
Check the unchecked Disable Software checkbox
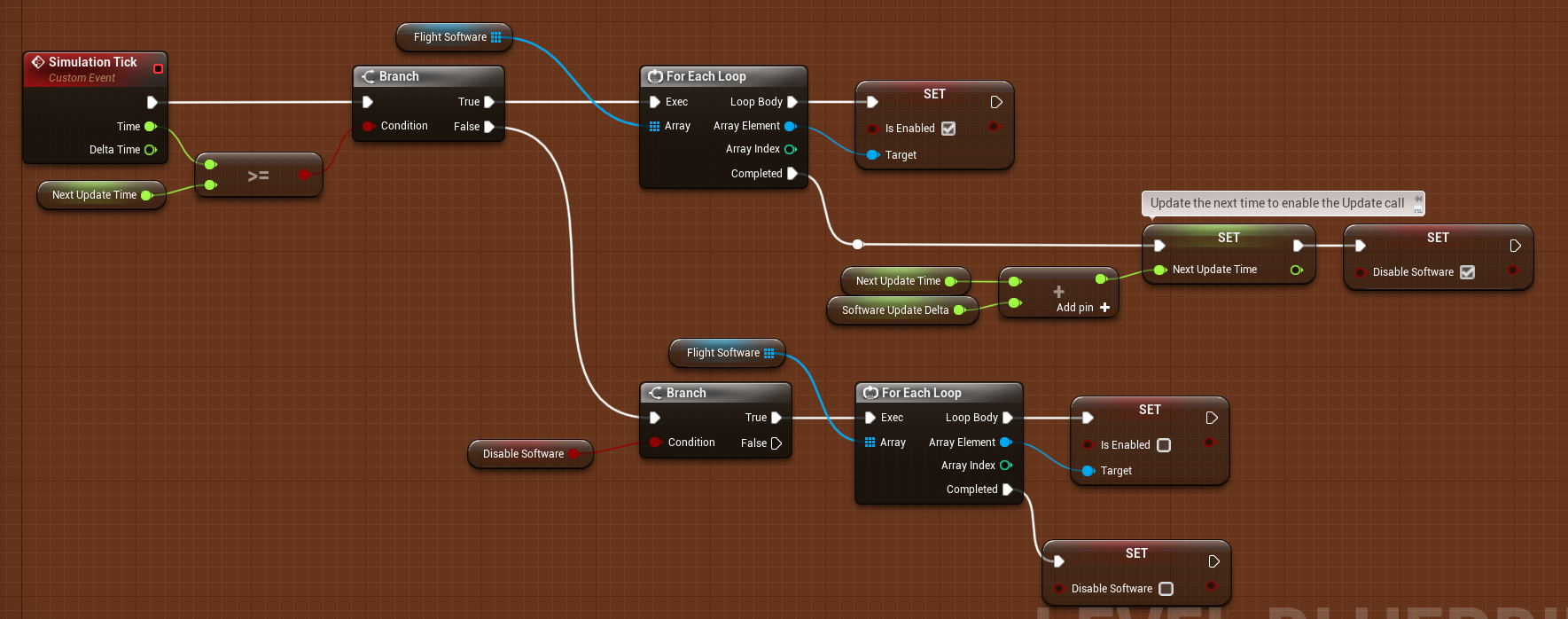pos(1166,589)
